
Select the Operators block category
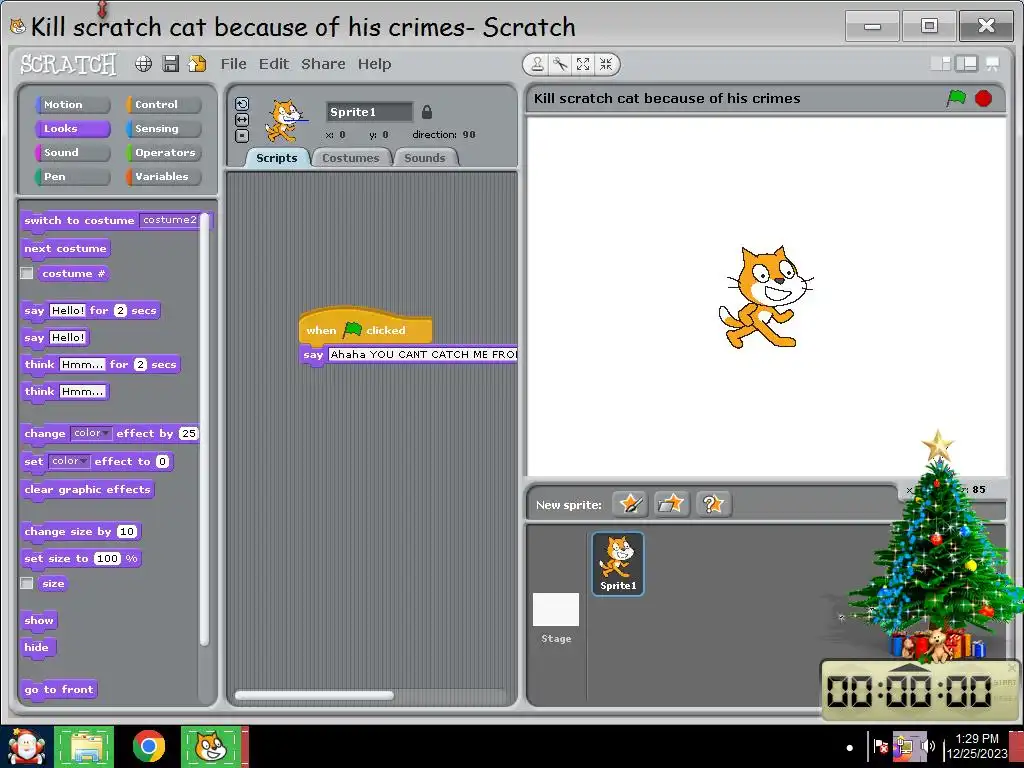(x=163, y=153)
